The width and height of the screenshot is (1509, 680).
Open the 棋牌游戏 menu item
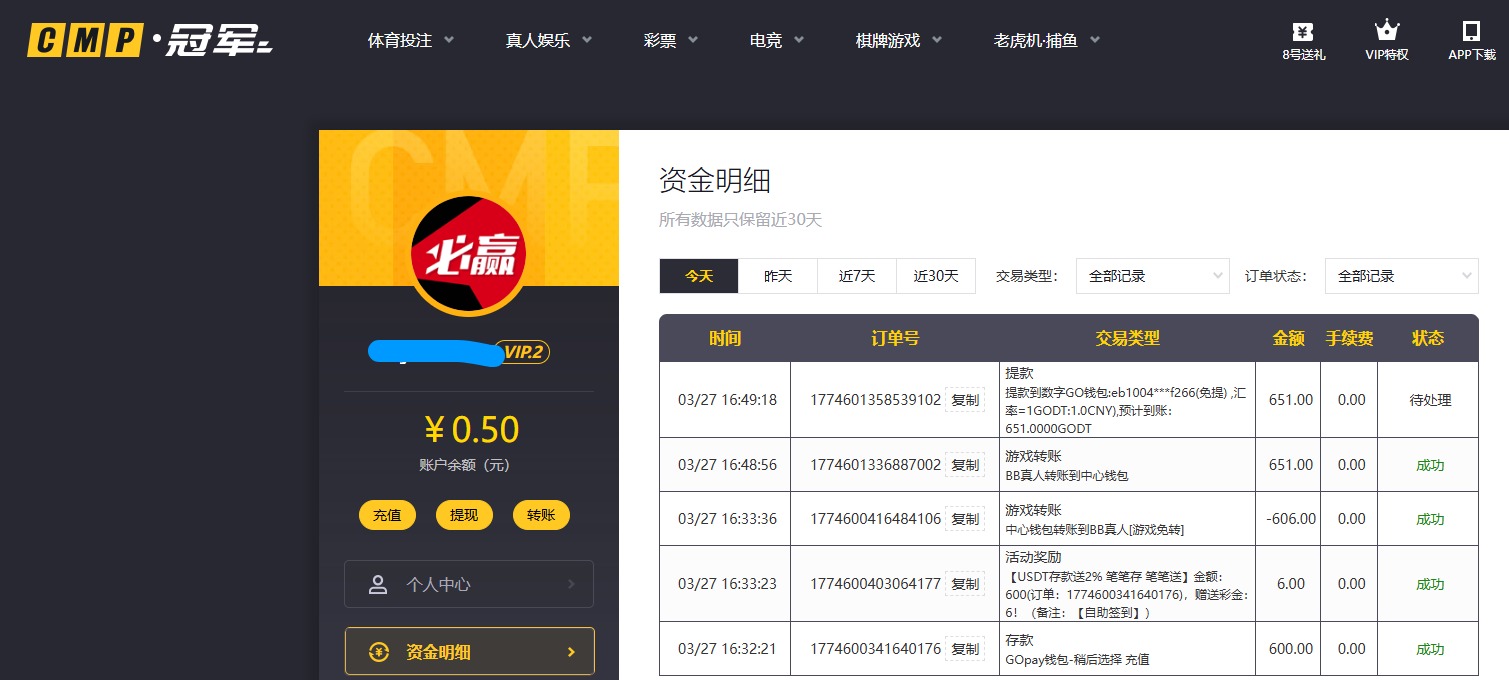887,40
